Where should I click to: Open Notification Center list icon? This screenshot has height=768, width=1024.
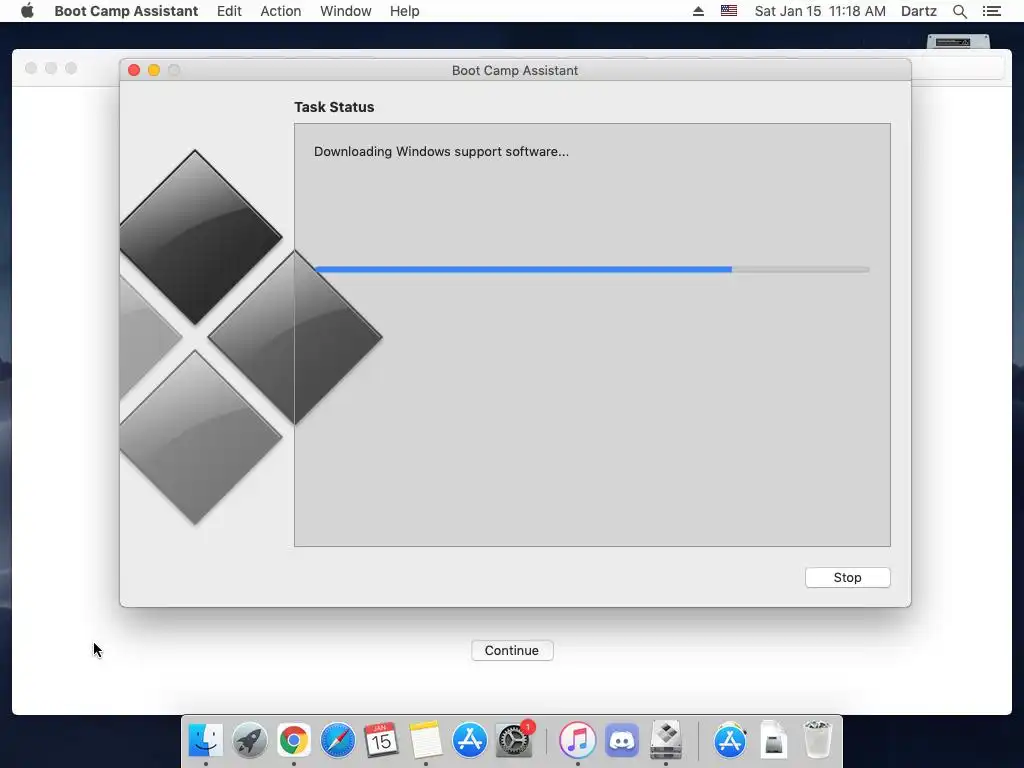click(991, 11)
